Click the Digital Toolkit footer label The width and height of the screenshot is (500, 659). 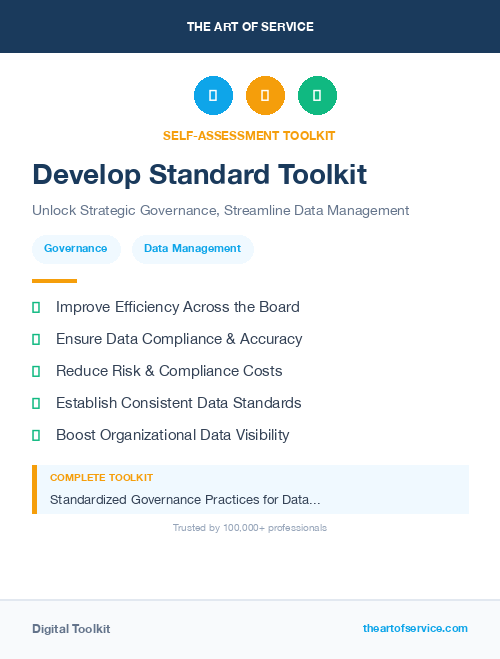71,629
